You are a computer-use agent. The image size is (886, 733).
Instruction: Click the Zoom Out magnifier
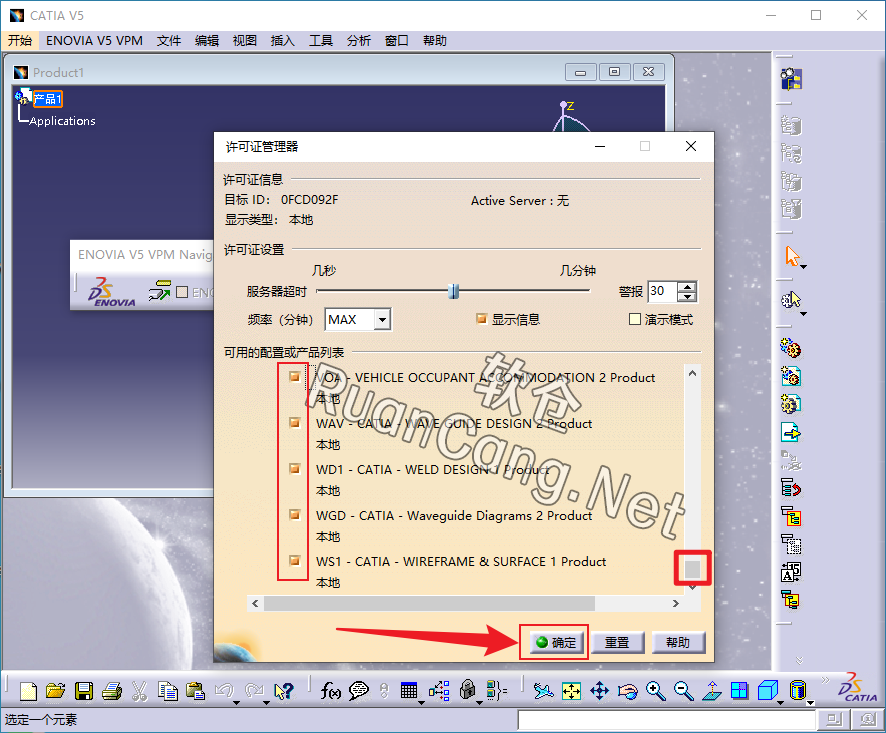click(x=684, y=691)
